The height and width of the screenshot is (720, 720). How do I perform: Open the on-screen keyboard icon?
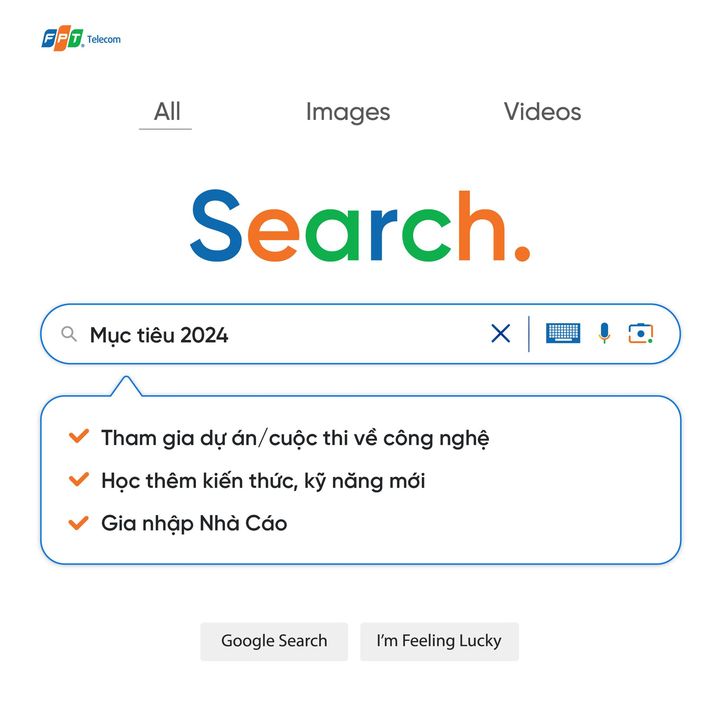click(563, 333)
